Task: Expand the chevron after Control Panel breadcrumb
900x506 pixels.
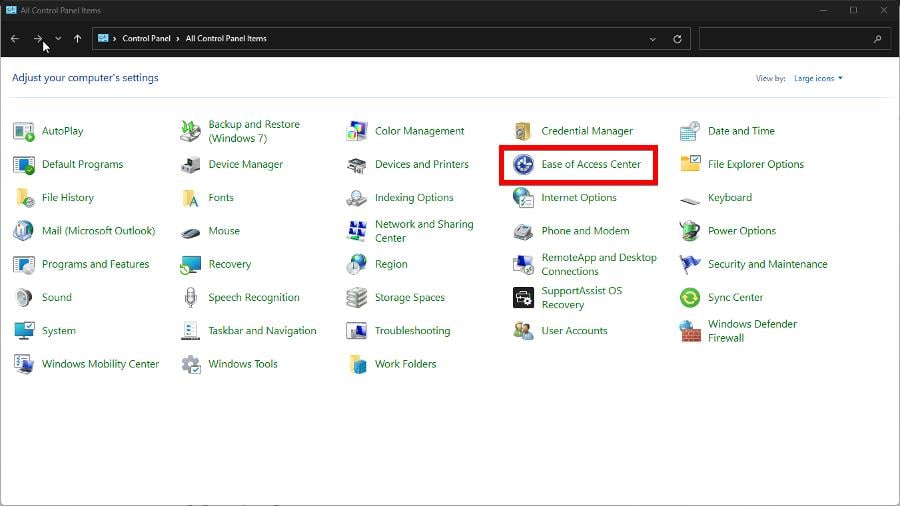Action: pyautogui.click(x=178, y=38)
